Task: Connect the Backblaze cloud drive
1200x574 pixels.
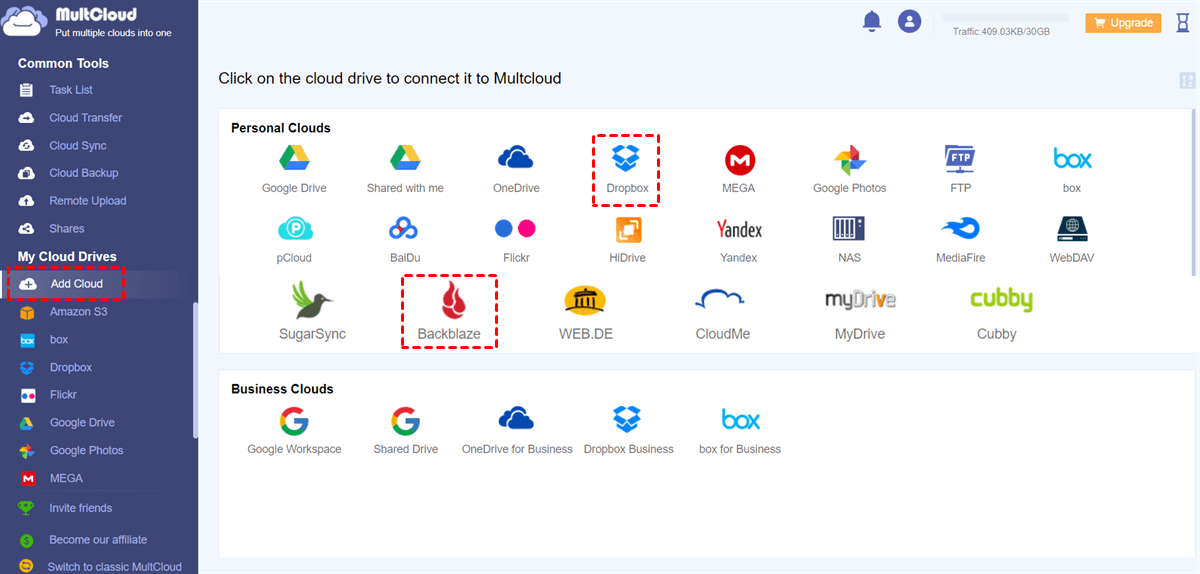Action: (449, 311)
